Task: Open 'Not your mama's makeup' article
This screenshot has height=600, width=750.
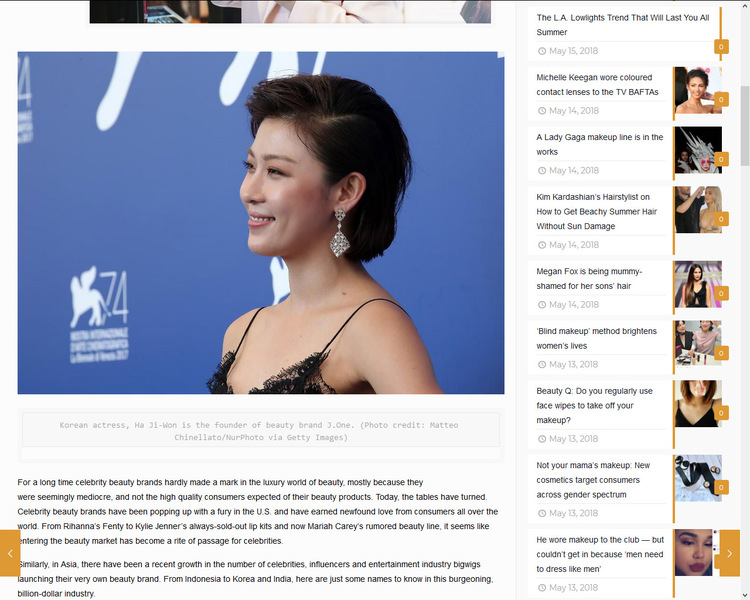Action: 593,480
